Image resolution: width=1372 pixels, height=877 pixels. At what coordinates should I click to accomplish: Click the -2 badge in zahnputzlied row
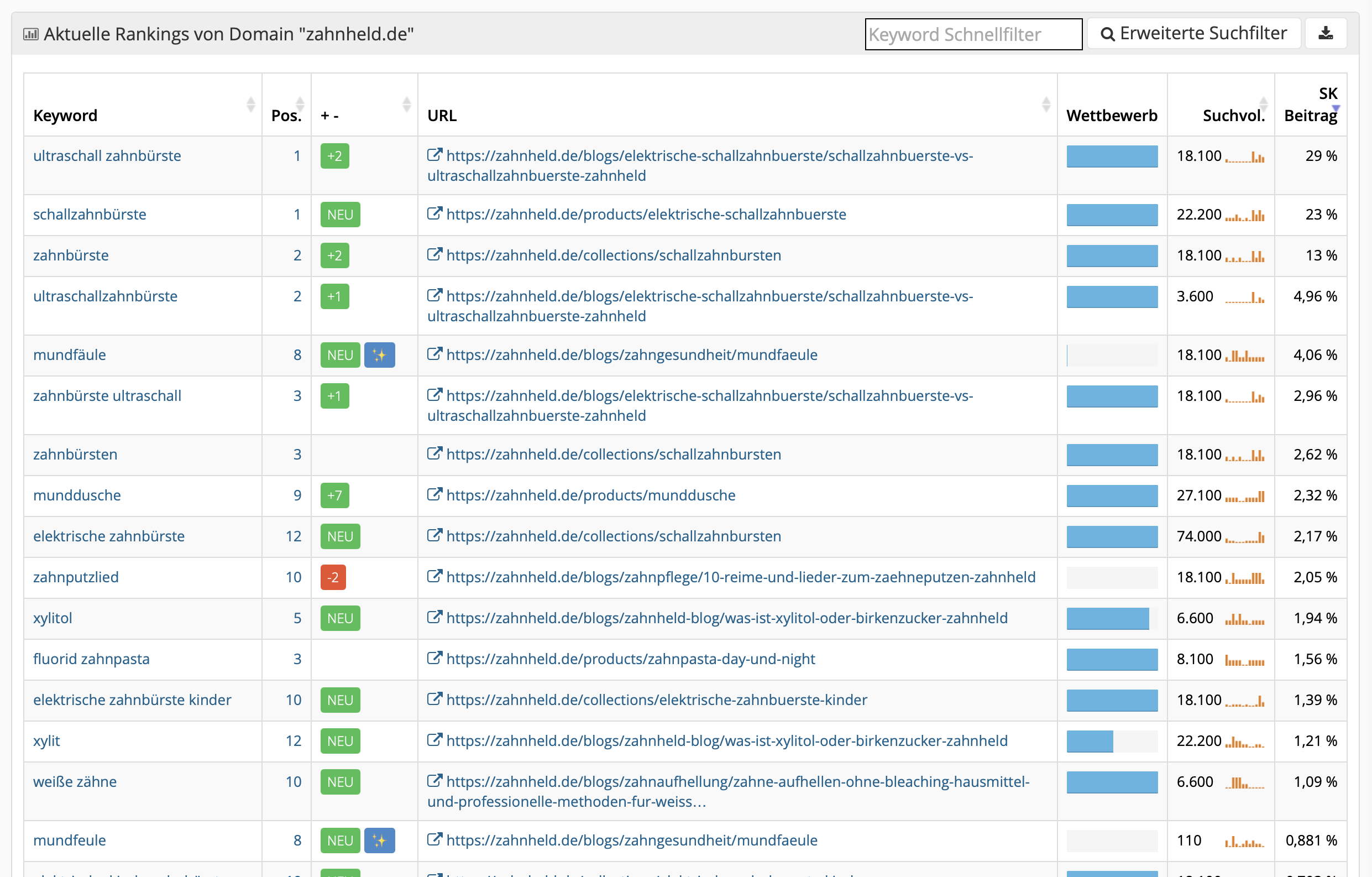[333, 577]
